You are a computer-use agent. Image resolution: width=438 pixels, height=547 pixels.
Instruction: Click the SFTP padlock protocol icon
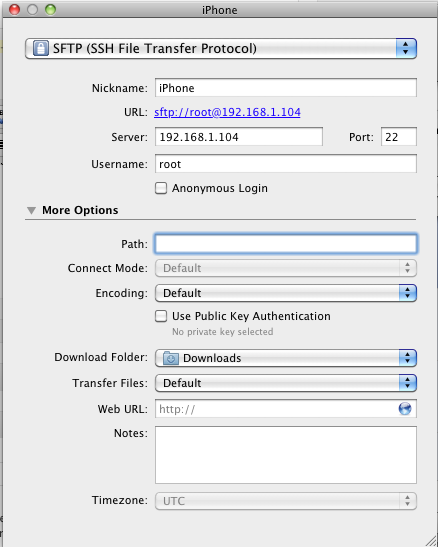point(40,48)
